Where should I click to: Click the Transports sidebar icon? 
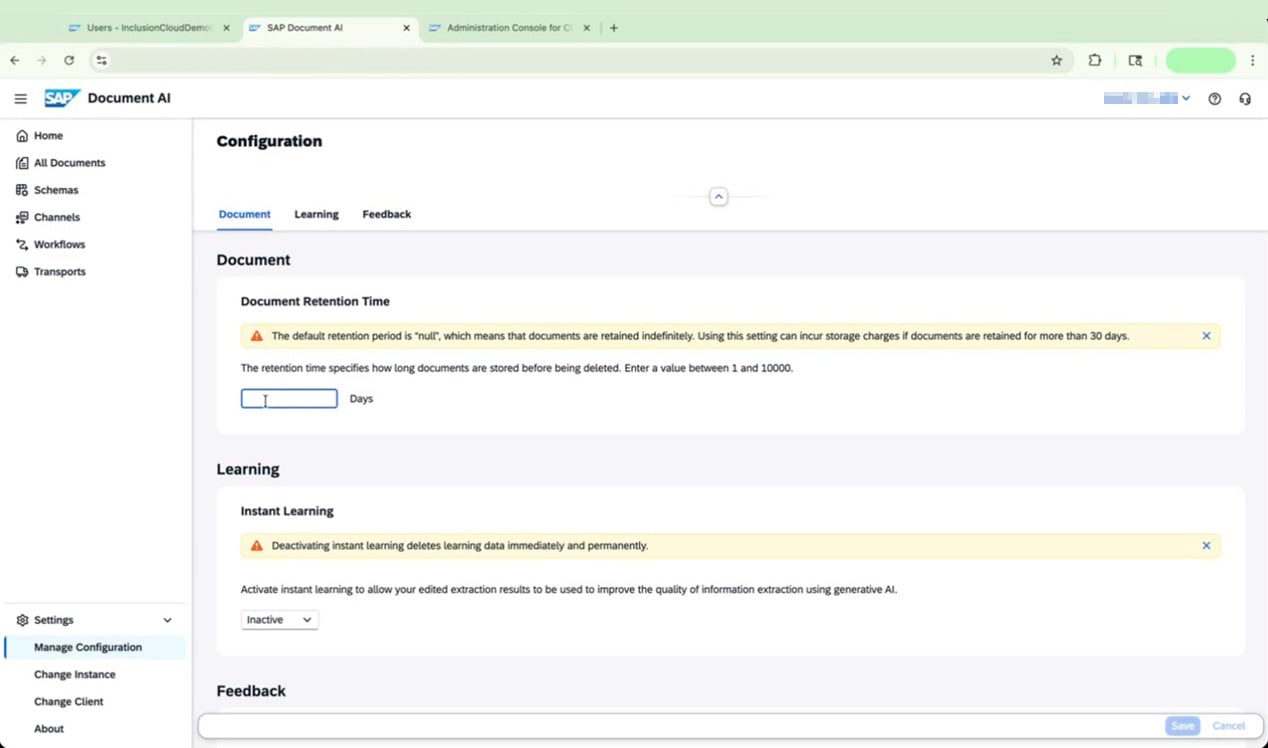(22, 272)
